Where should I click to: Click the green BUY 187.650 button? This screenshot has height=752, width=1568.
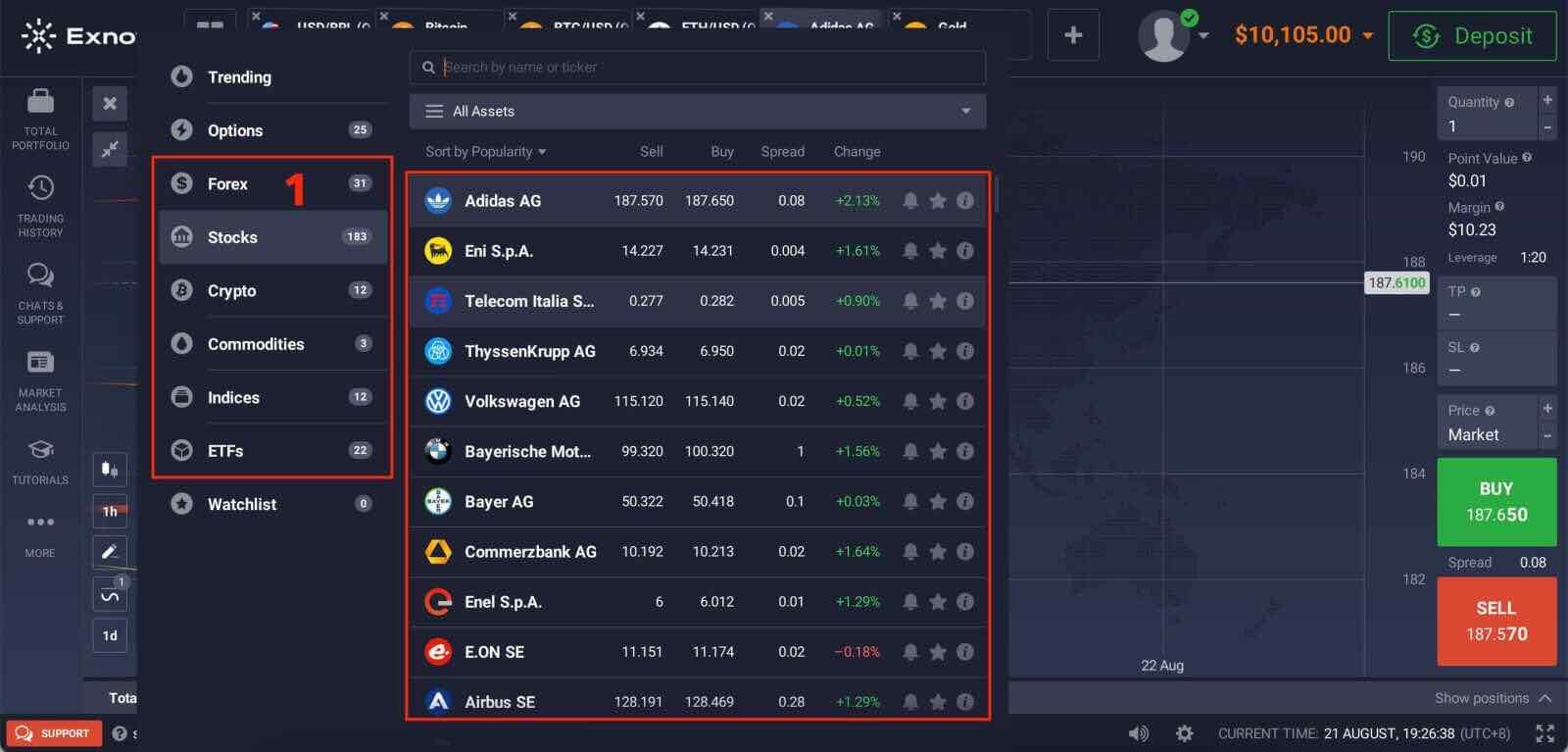pyautogui.click(x=1496, y=502)
